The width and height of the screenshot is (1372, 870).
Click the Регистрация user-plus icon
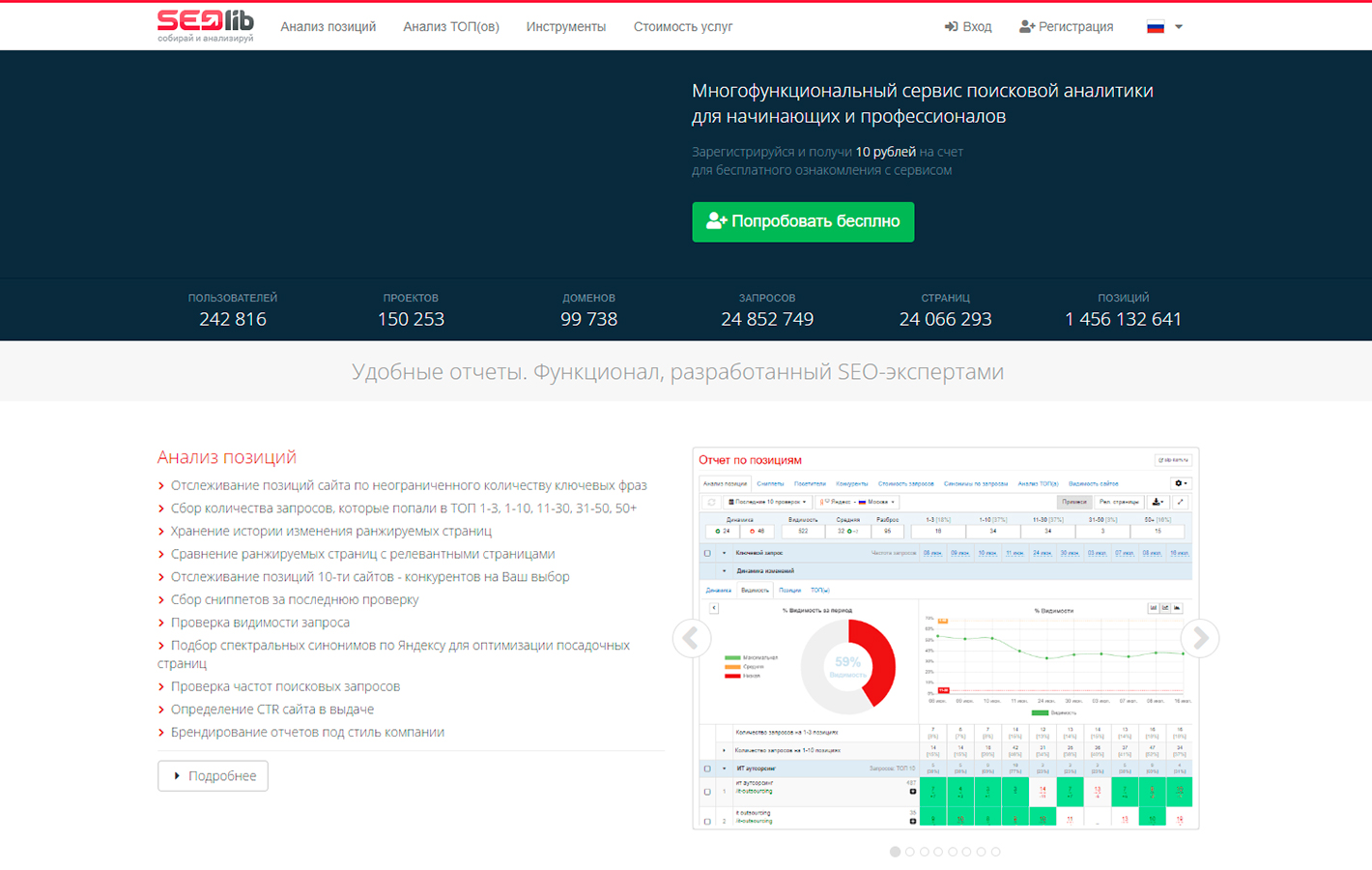[1027, 27]
